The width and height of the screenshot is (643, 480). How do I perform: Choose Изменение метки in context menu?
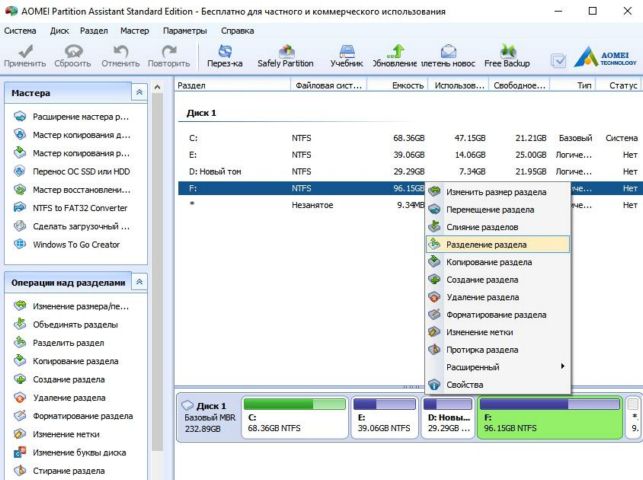[x=498, y=332]
